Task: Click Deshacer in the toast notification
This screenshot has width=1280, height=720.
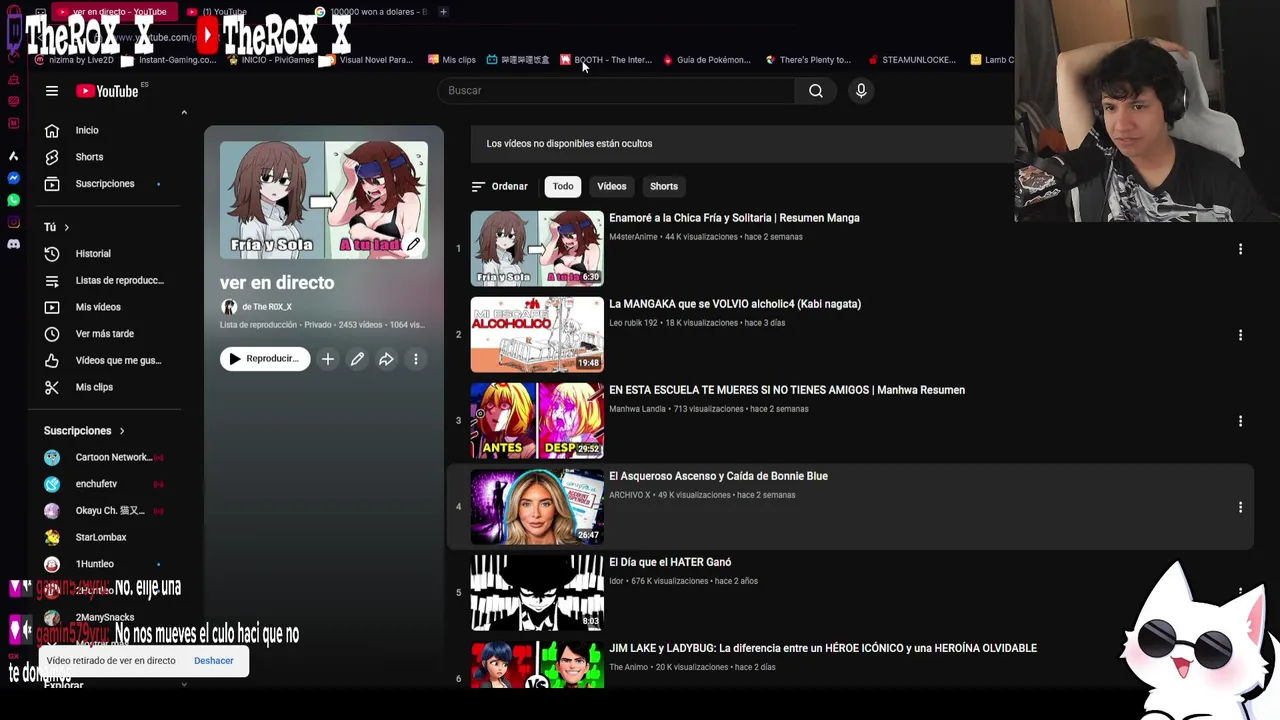Action: click(x=214, y=661)
